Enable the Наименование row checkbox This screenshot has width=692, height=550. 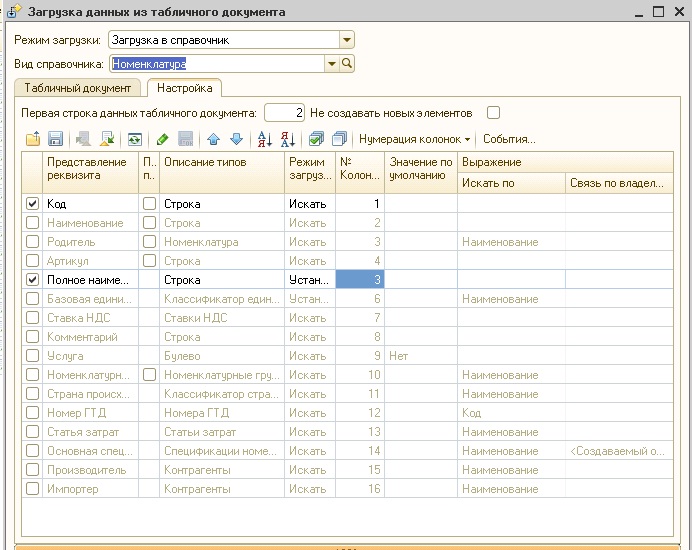[32, 222]
